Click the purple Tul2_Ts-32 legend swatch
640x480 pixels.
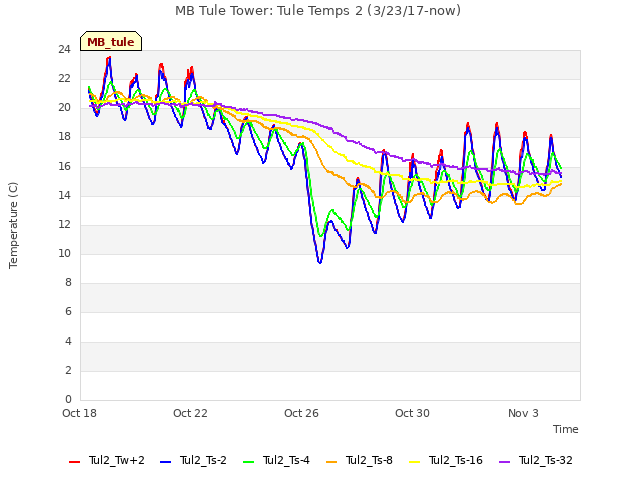tap(504, 462)
